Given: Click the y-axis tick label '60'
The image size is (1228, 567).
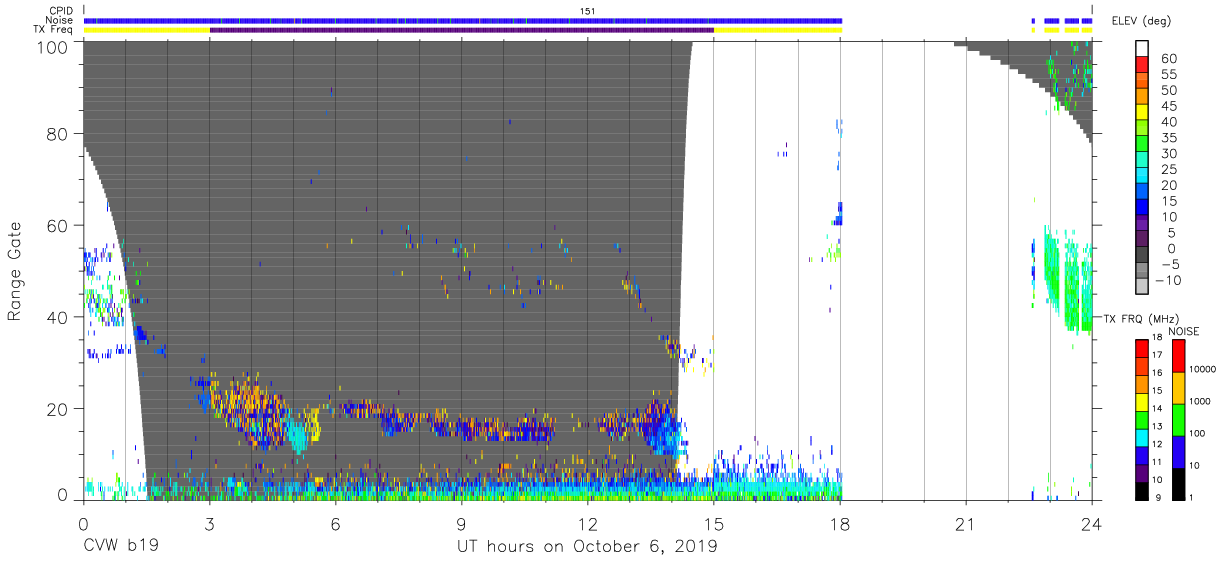Looking at the screenshot, I should (x=59, y=226).
